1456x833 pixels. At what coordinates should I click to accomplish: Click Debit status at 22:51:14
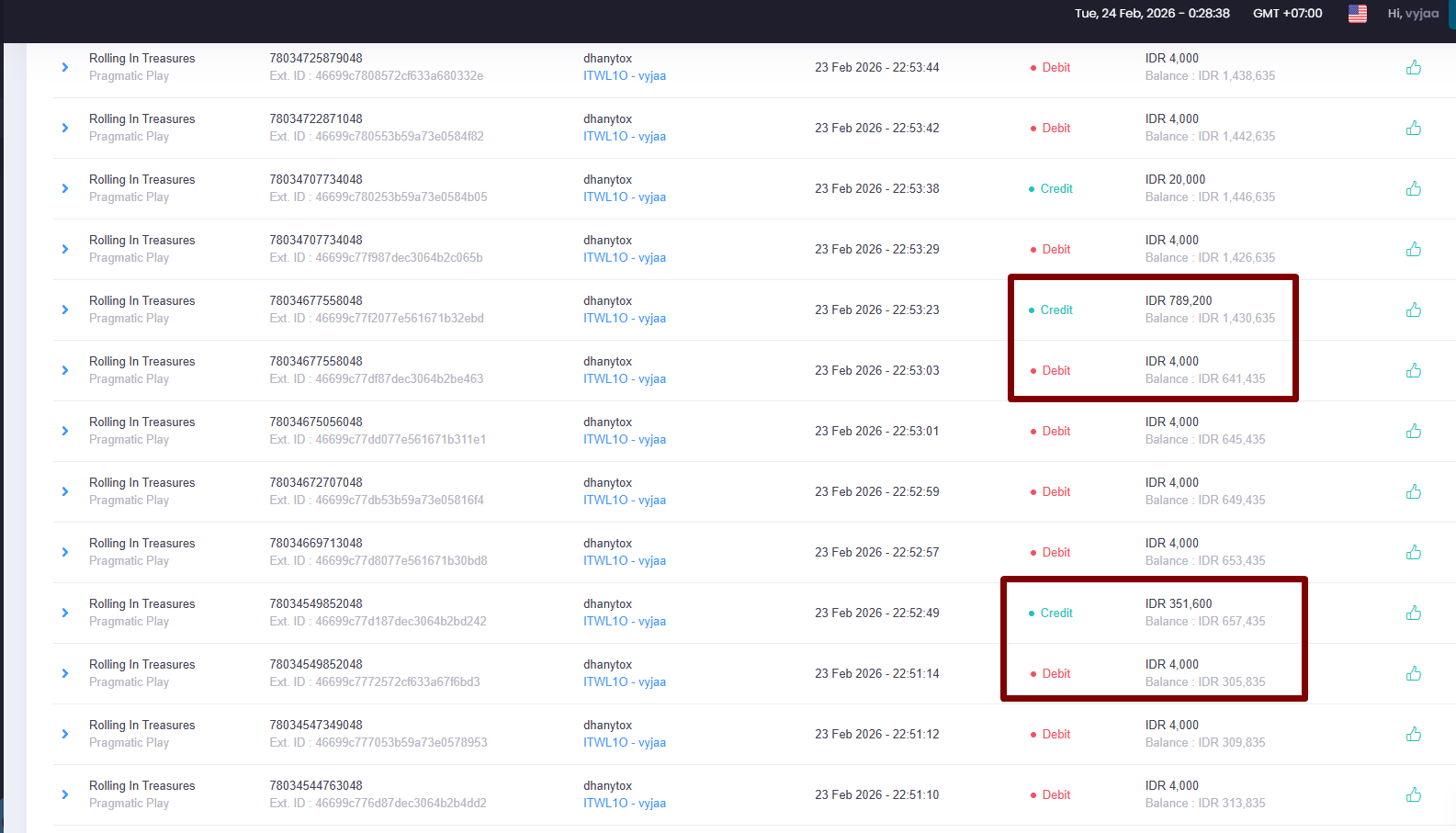1051,673
